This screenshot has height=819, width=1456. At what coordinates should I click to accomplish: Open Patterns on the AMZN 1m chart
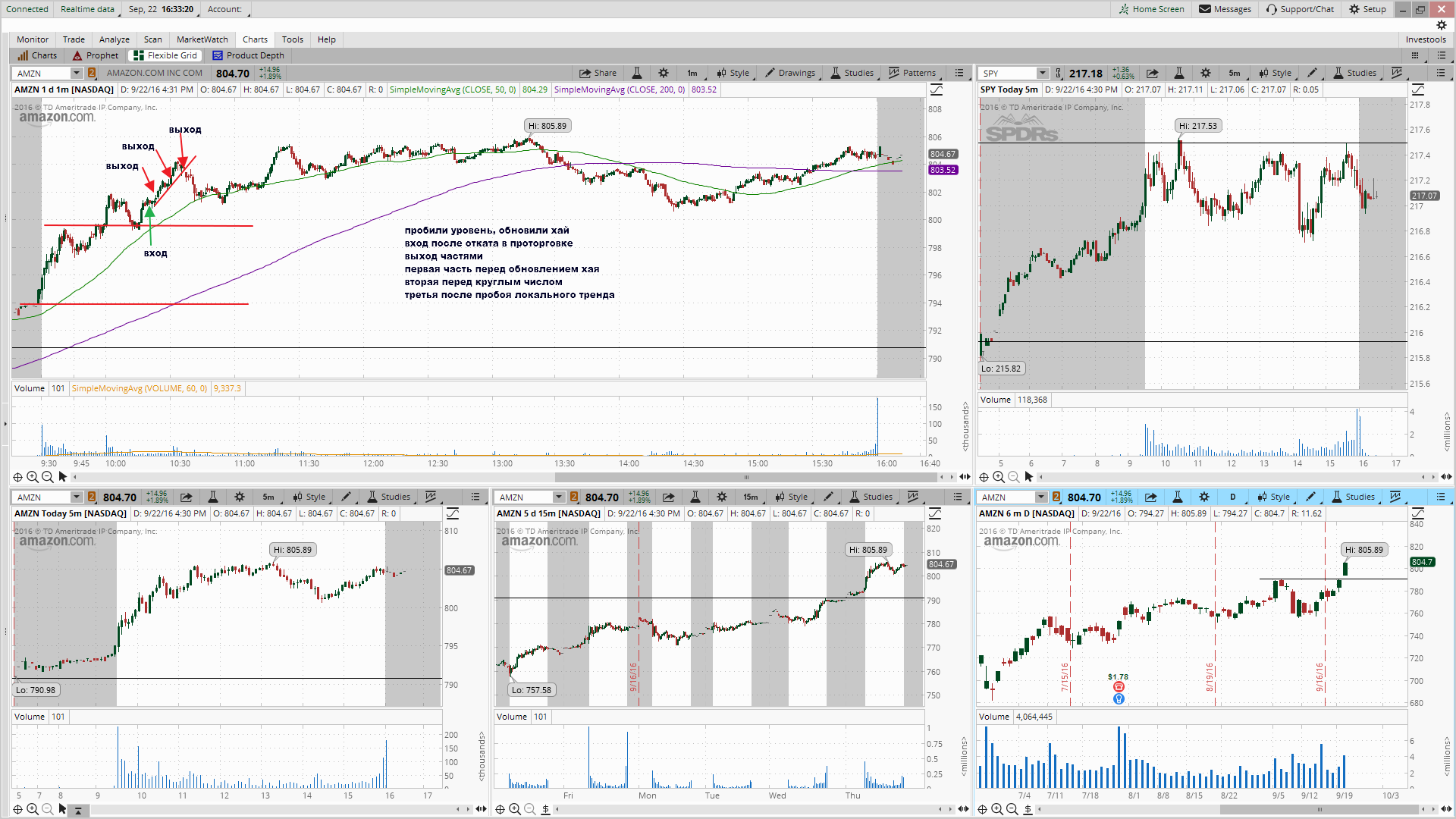click(x=912, y=73)
